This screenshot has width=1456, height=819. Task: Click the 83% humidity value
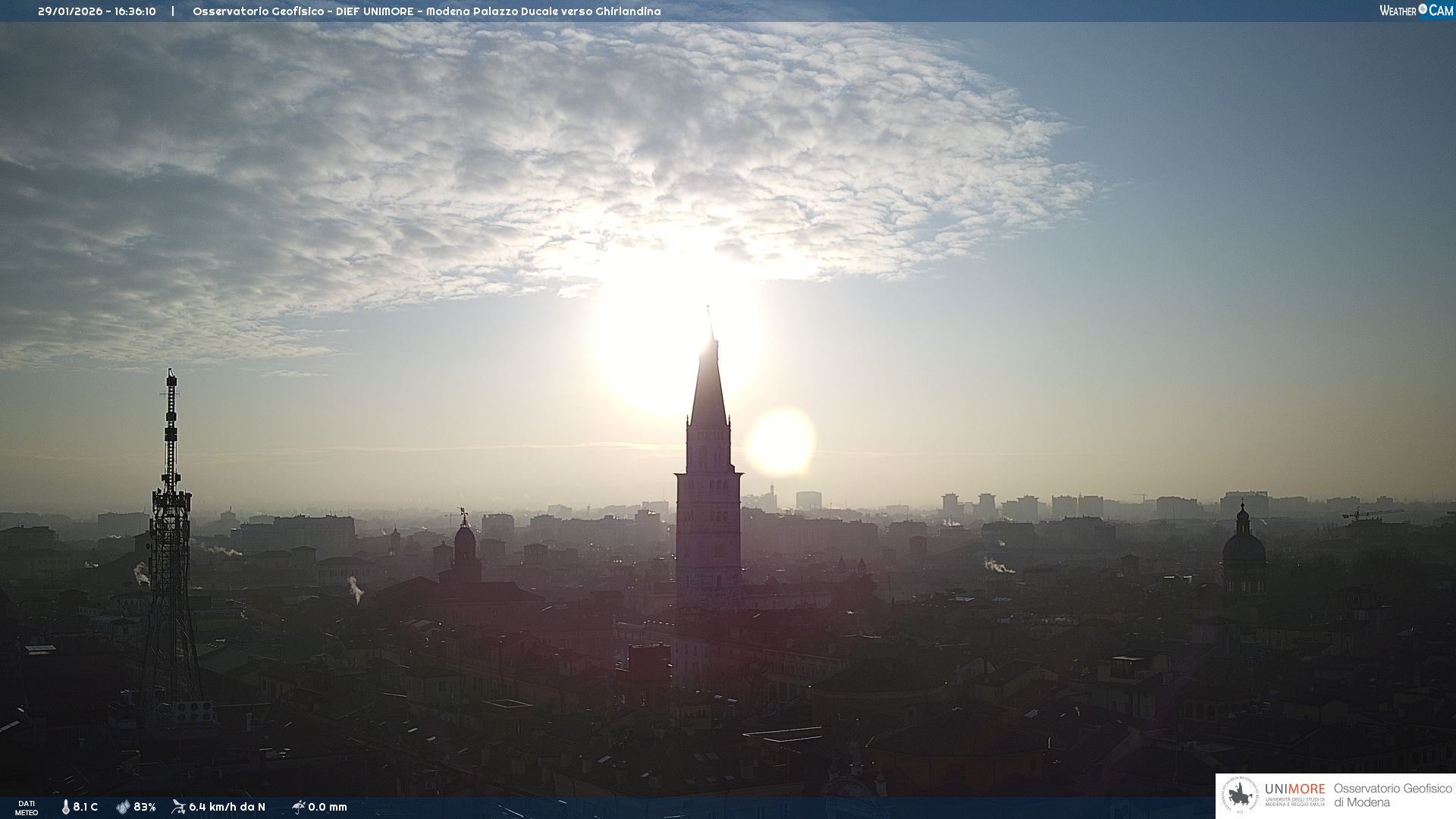pos(145,807)
